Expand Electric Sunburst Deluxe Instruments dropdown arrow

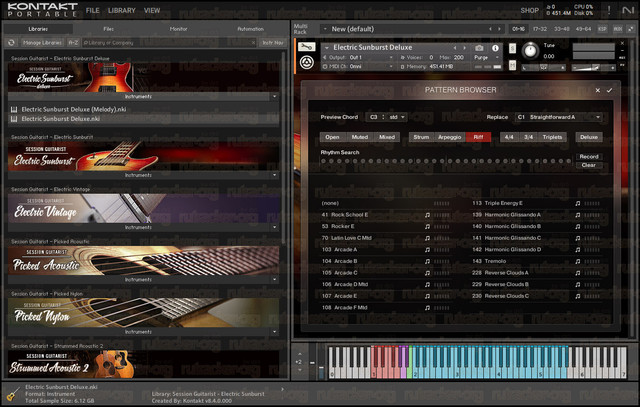pyautogui.click(x=274, y=97)
